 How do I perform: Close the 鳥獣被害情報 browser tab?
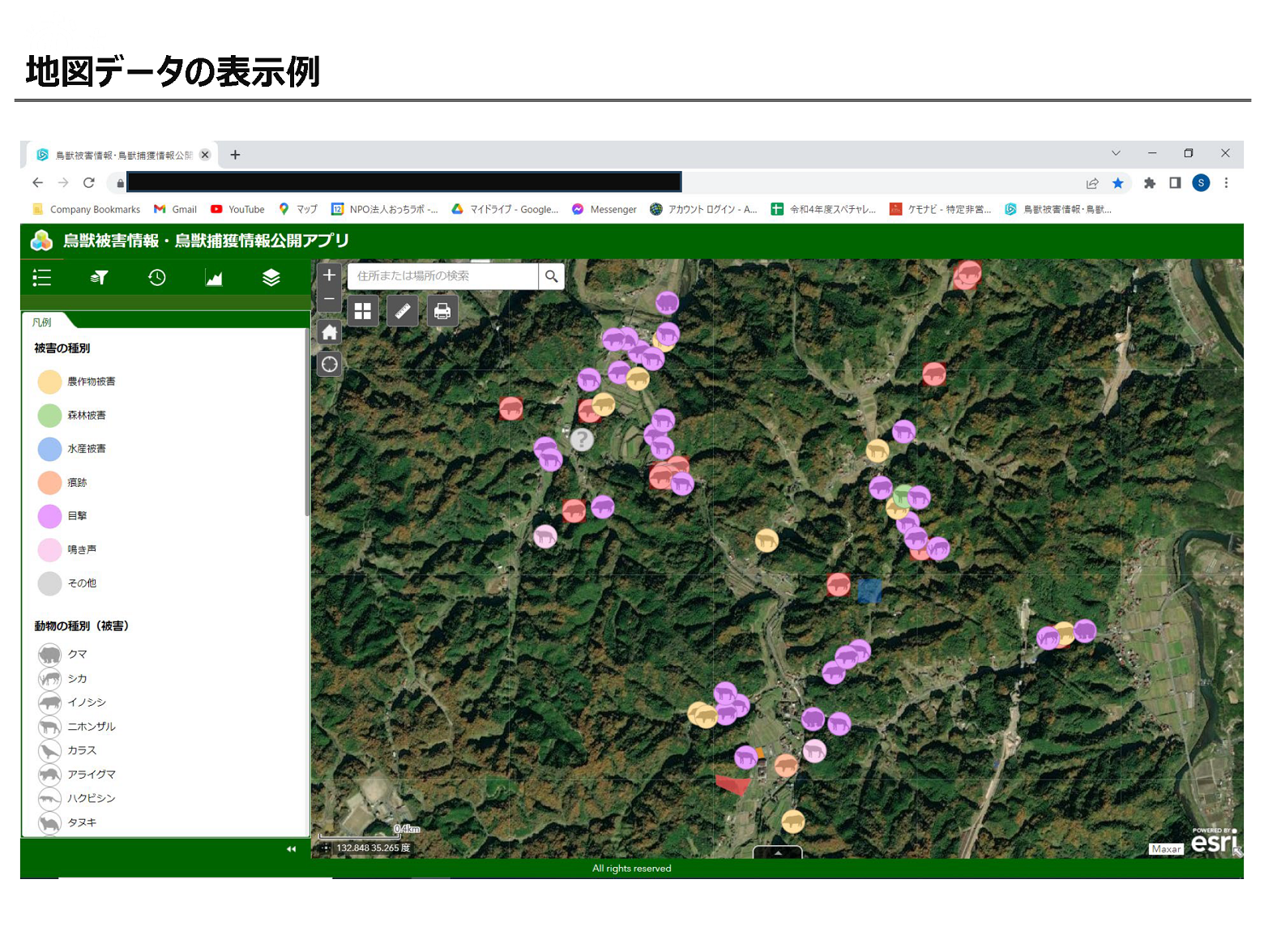coord(205,155)
